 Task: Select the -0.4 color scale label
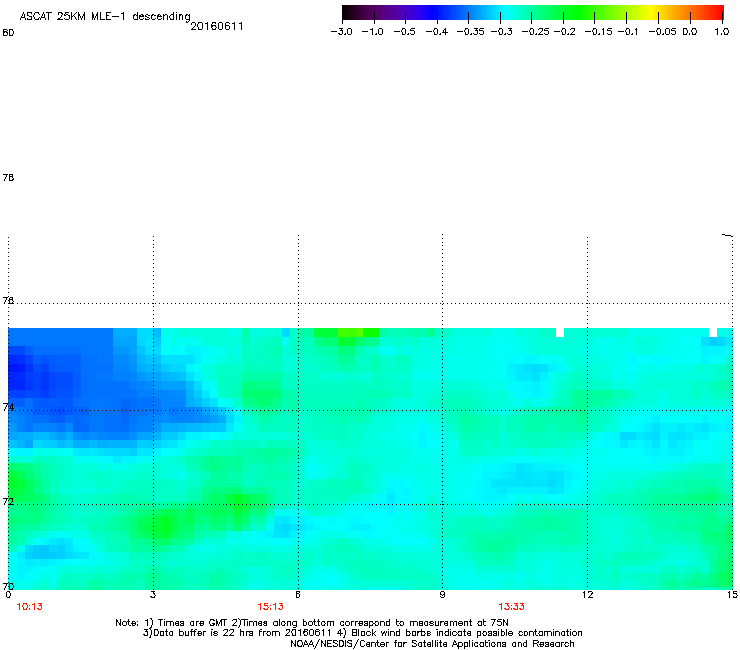[x=437, y=32]
